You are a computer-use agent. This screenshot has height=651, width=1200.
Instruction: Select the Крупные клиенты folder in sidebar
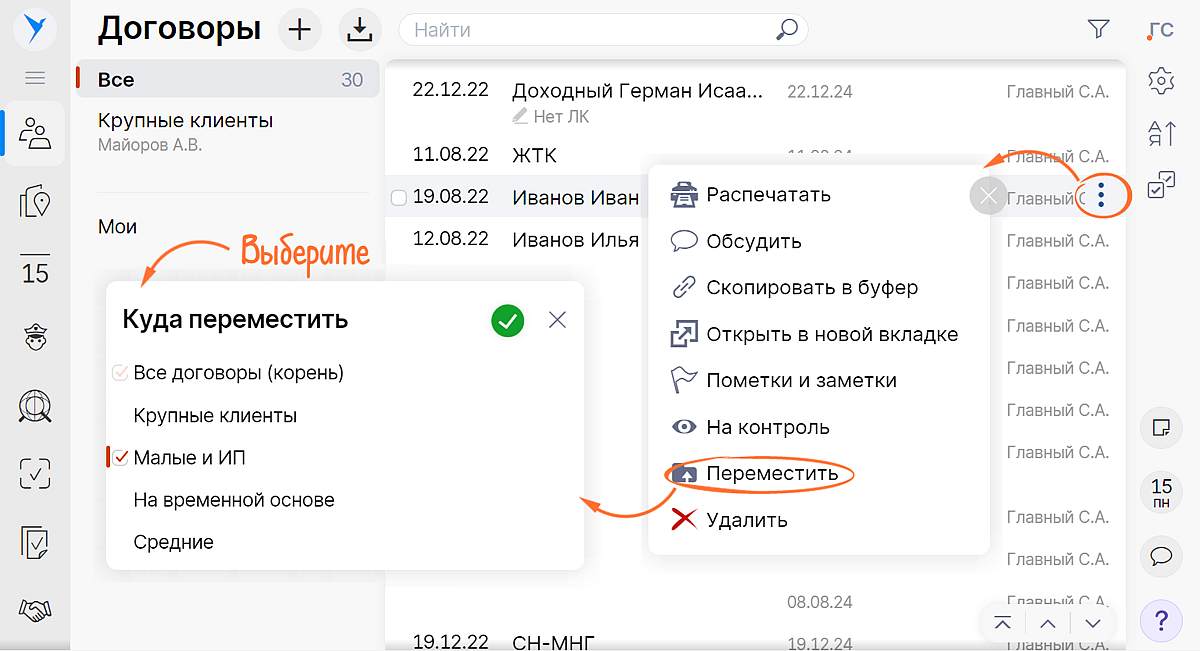pyautogui.click(x=186, y=121)
